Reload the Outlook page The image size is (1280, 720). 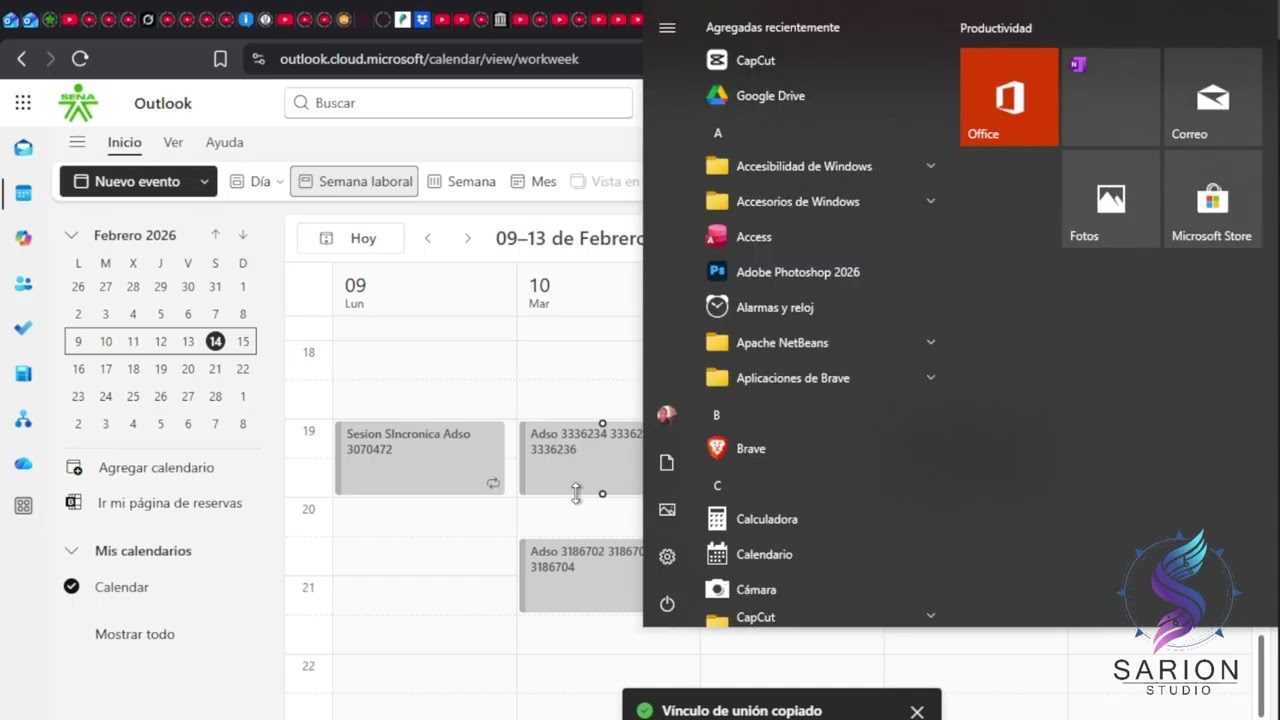[80, 59]
